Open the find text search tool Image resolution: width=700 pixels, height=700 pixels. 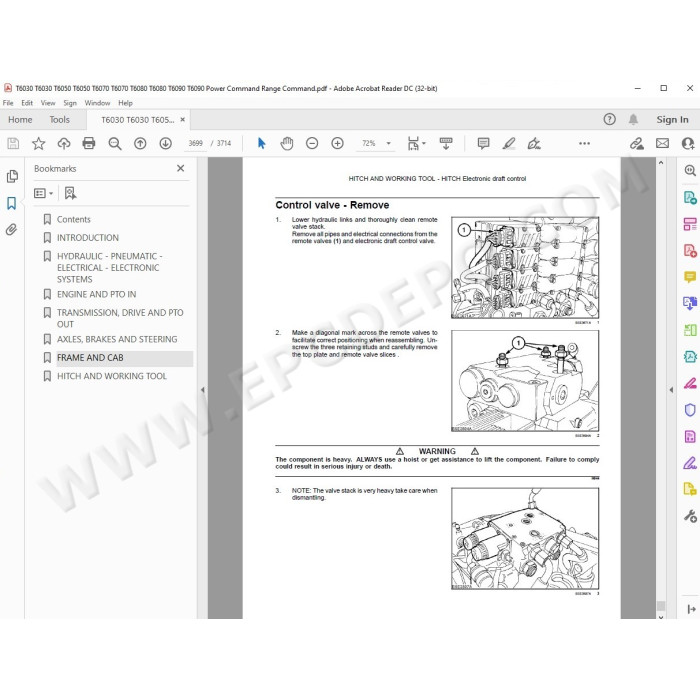point(115,143)
